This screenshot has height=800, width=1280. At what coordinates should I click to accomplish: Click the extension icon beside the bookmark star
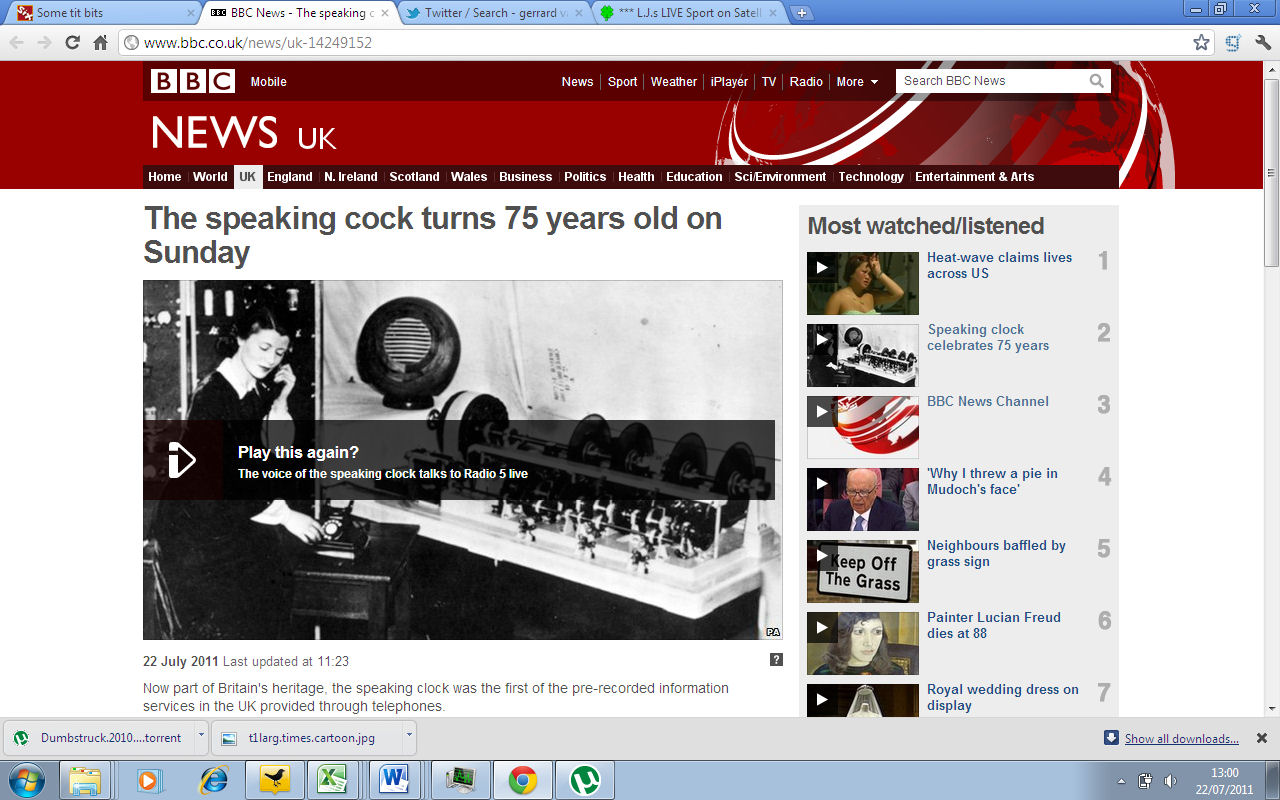point(1233,43)
